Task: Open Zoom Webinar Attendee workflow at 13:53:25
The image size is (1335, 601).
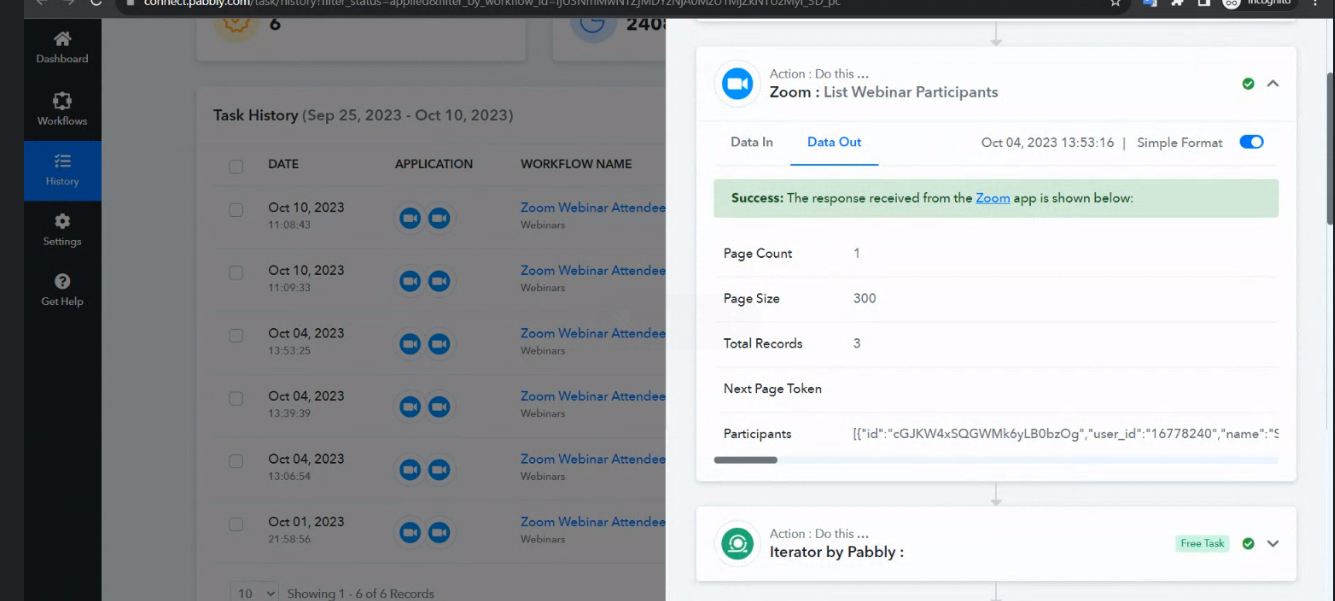Action: pos(593,333)
